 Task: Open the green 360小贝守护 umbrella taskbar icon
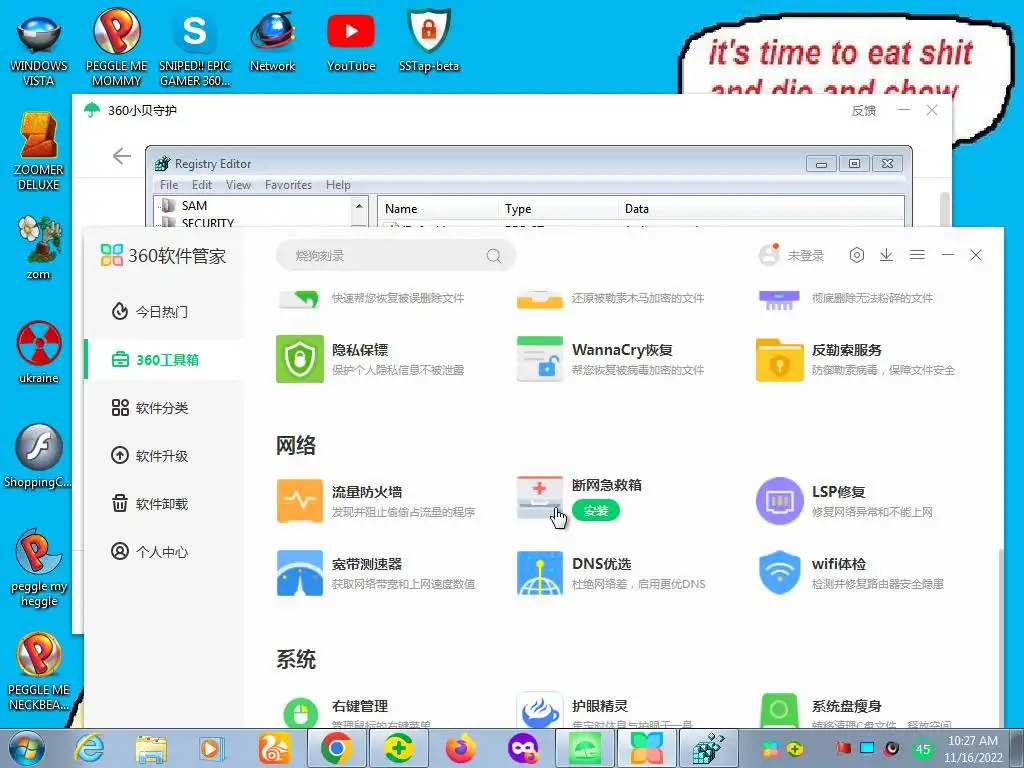(x=584, y=748)
